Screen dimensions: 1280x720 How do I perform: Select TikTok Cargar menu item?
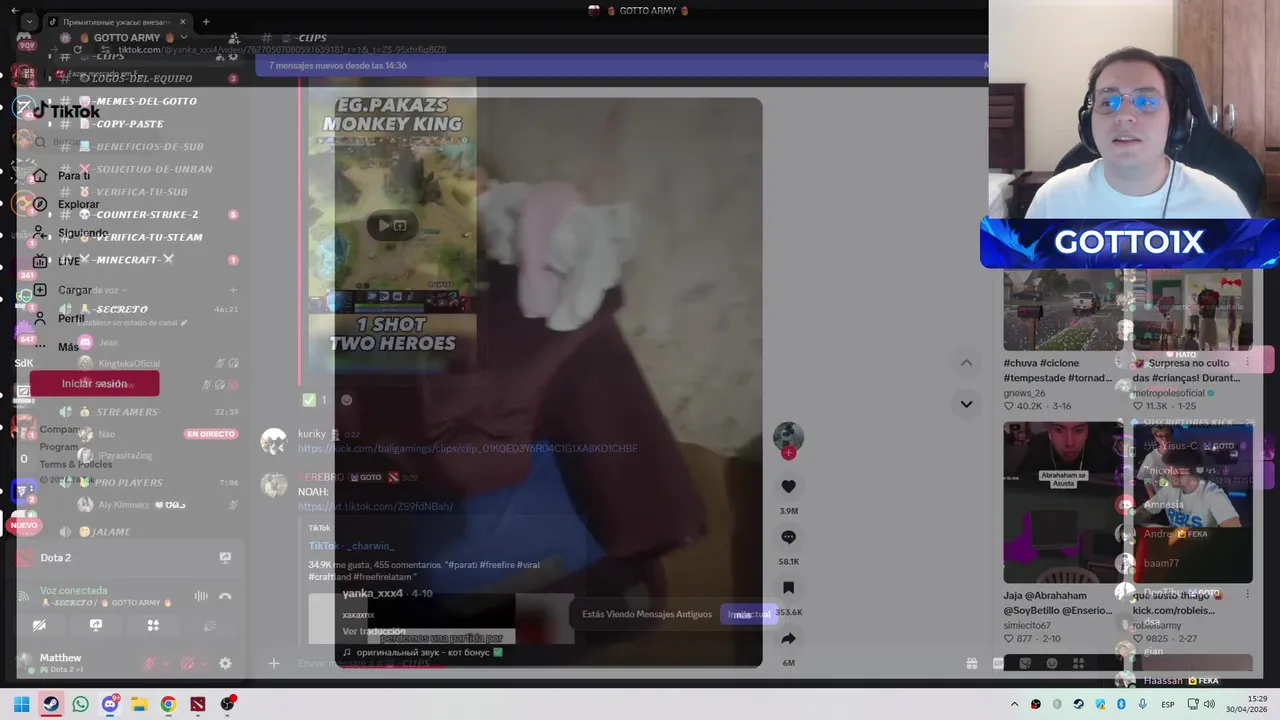tap(62, 290)
